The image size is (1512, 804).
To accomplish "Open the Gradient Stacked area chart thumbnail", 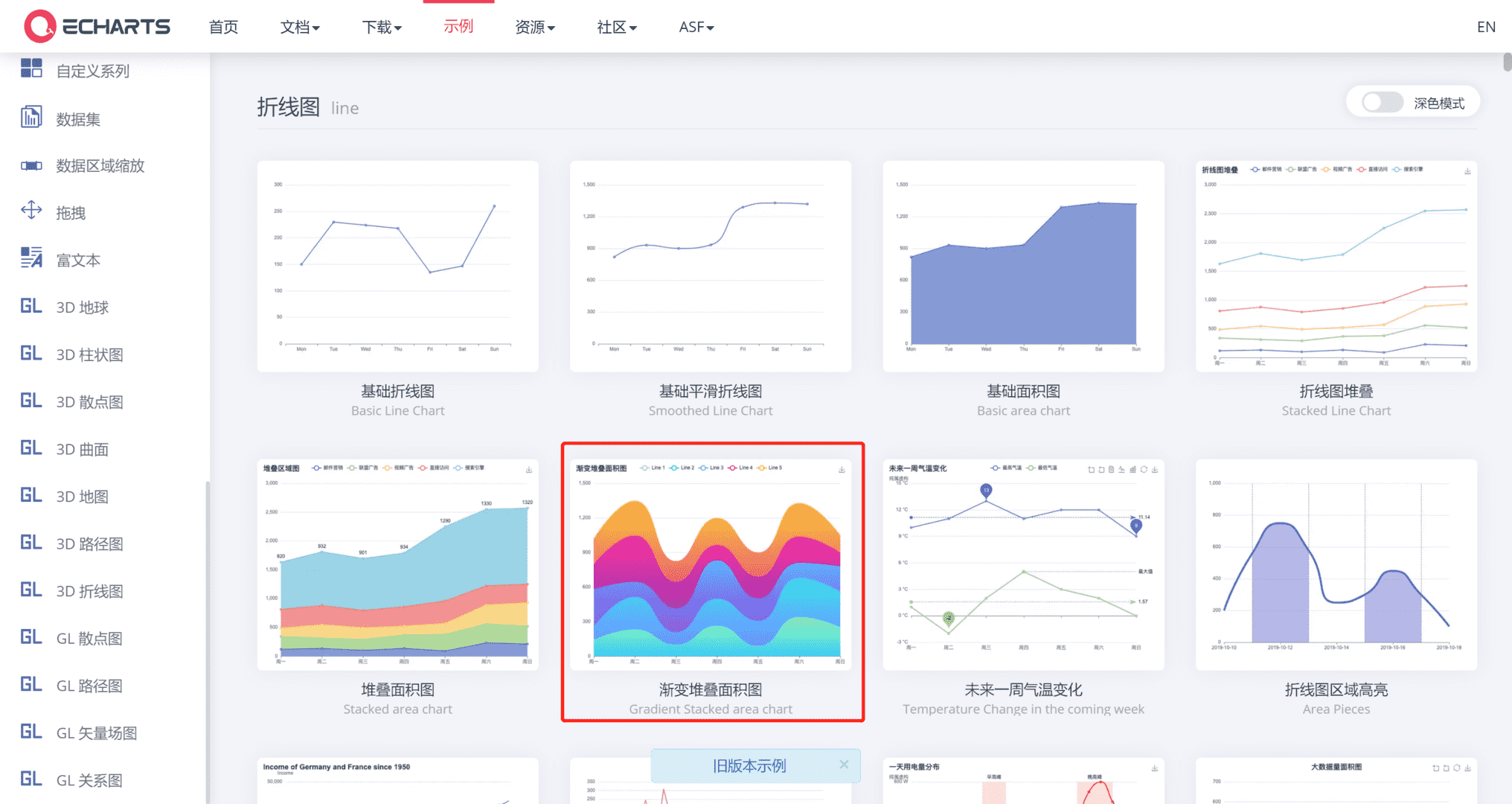I will click(711, 565).
